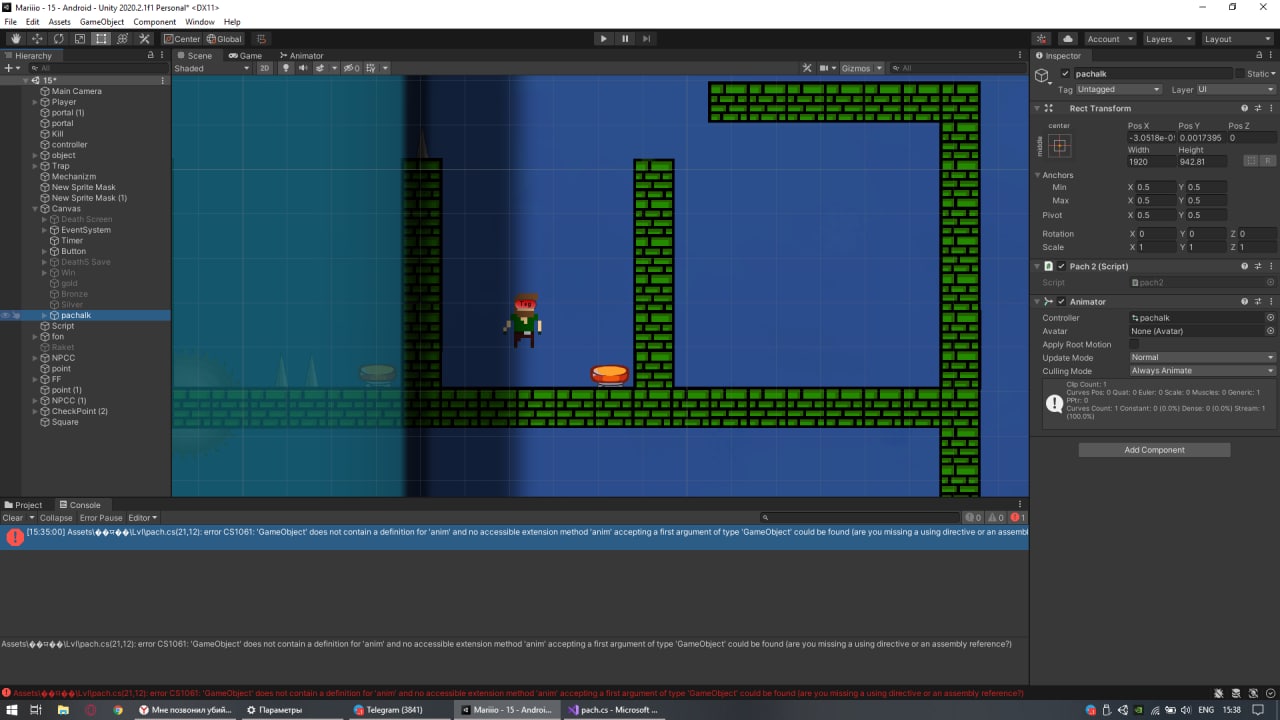Toggle Center pivot mode button
The height and width of the screenshot is (720, 1280).
pos(183,39)
